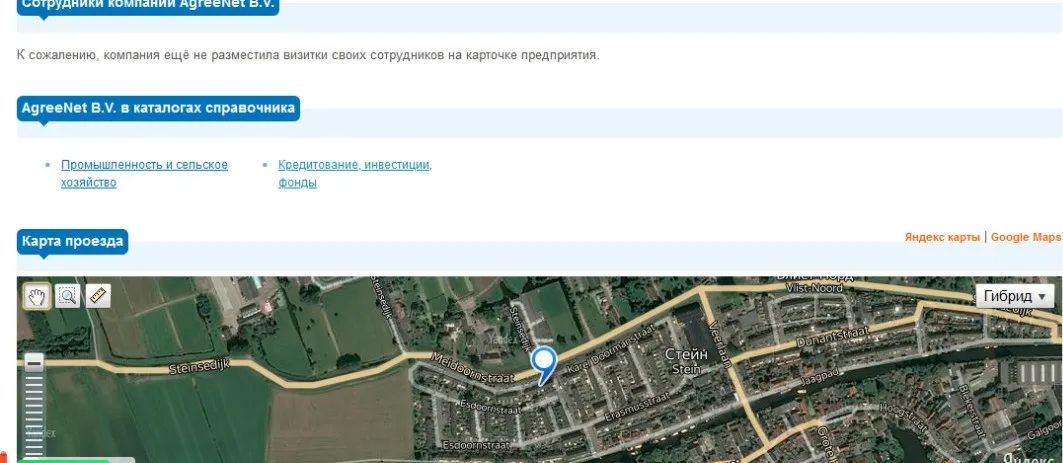Click the green bar below the map

pos(65,460)
